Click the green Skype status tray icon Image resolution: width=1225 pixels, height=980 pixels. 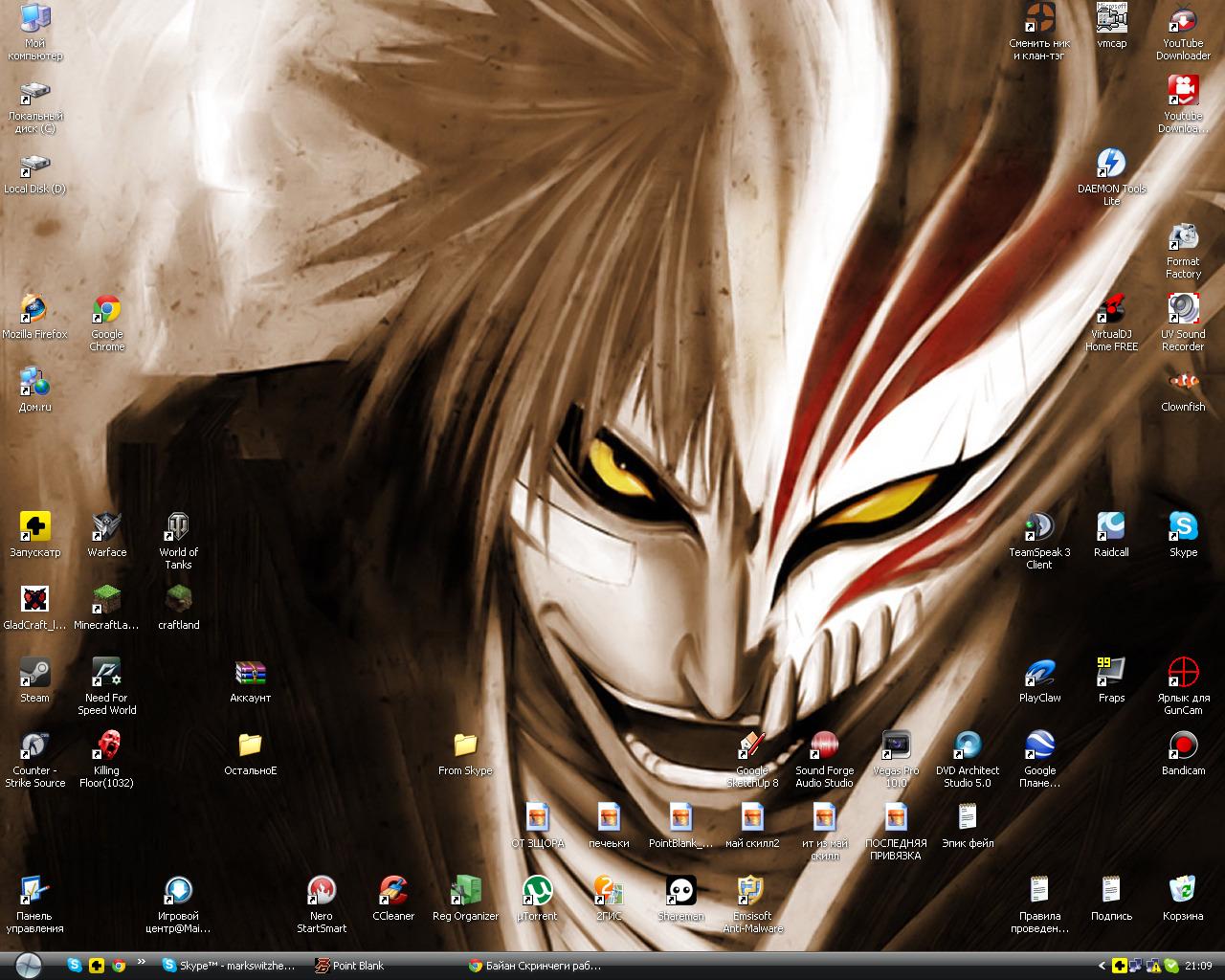click(1169, 966)
